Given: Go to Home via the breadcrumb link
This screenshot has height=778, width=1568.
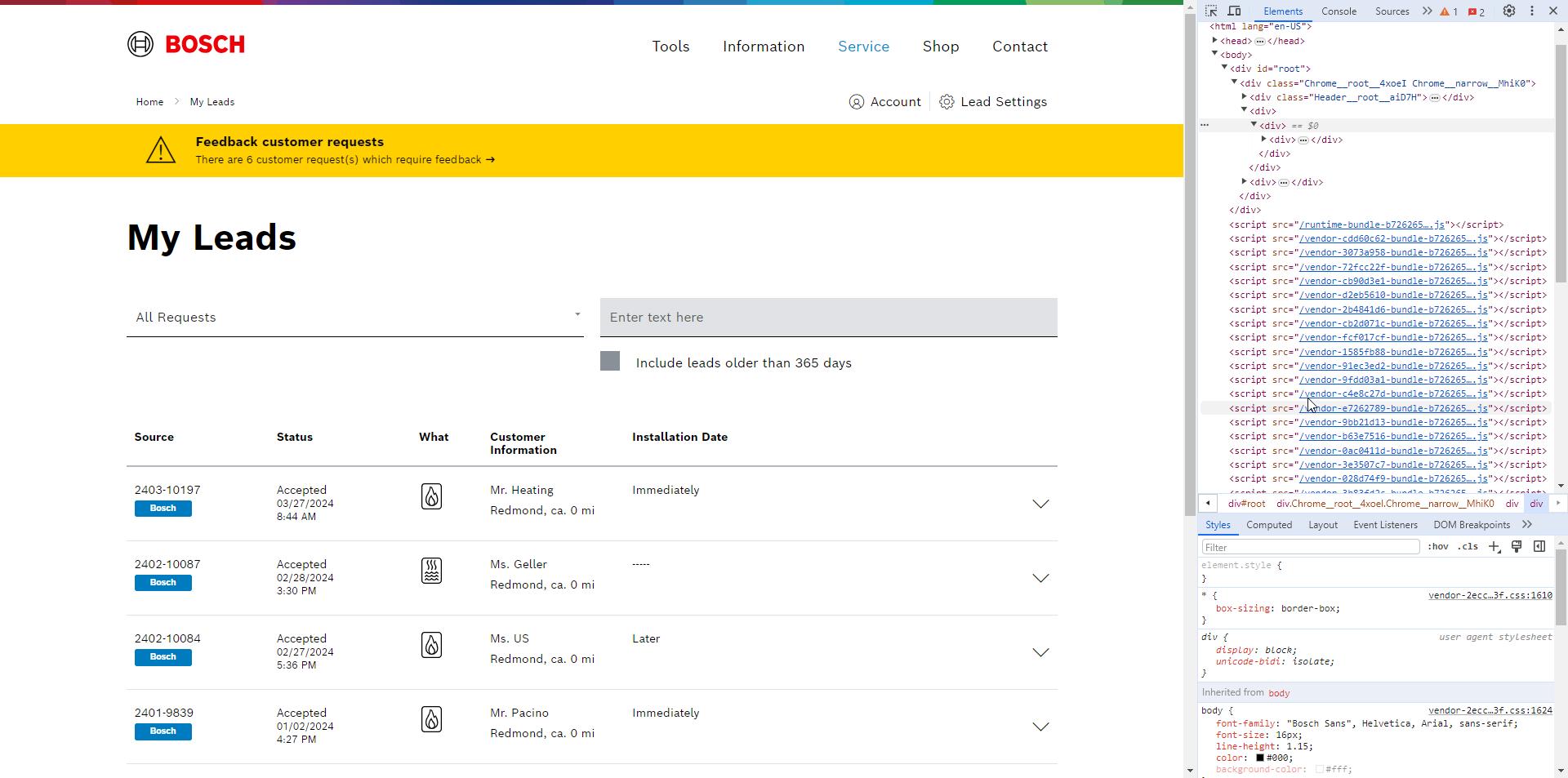Looking at the screenshot, I should point(149,102).
